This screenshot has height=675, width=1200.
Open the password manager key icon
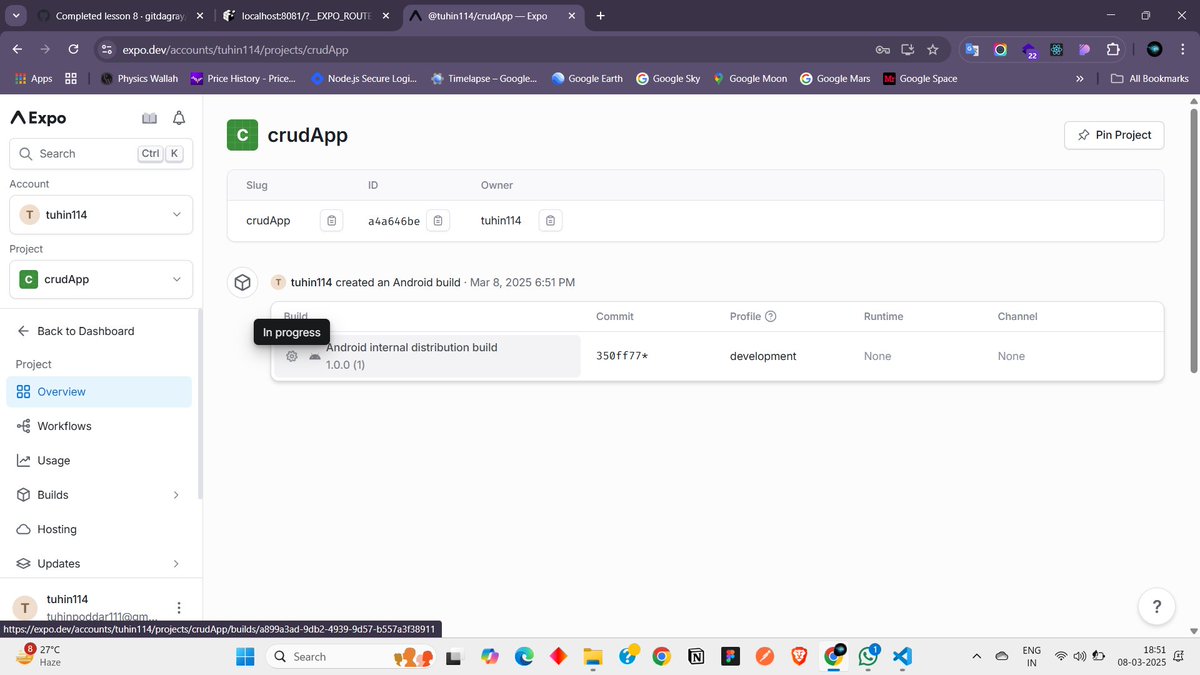[883, 49]
